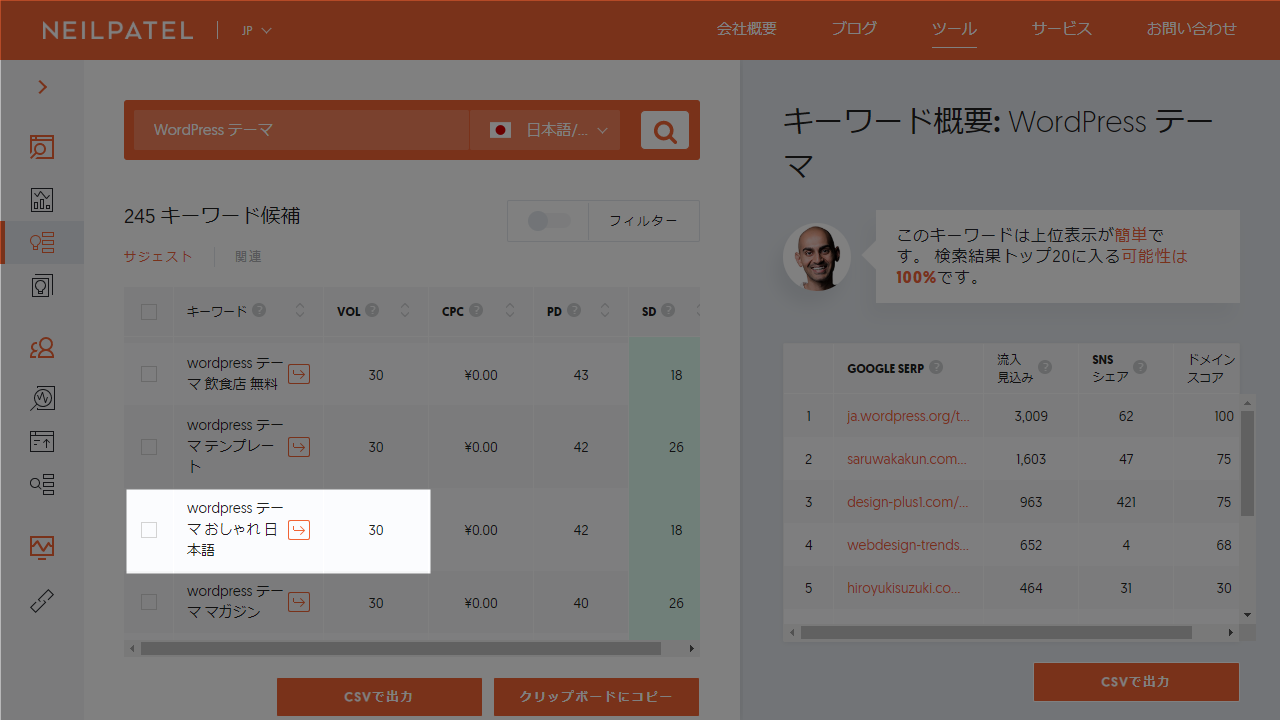Click scroll-down arrow of SERP table
Viewport: 1280px width, 720px height.
pos(1247,614)
